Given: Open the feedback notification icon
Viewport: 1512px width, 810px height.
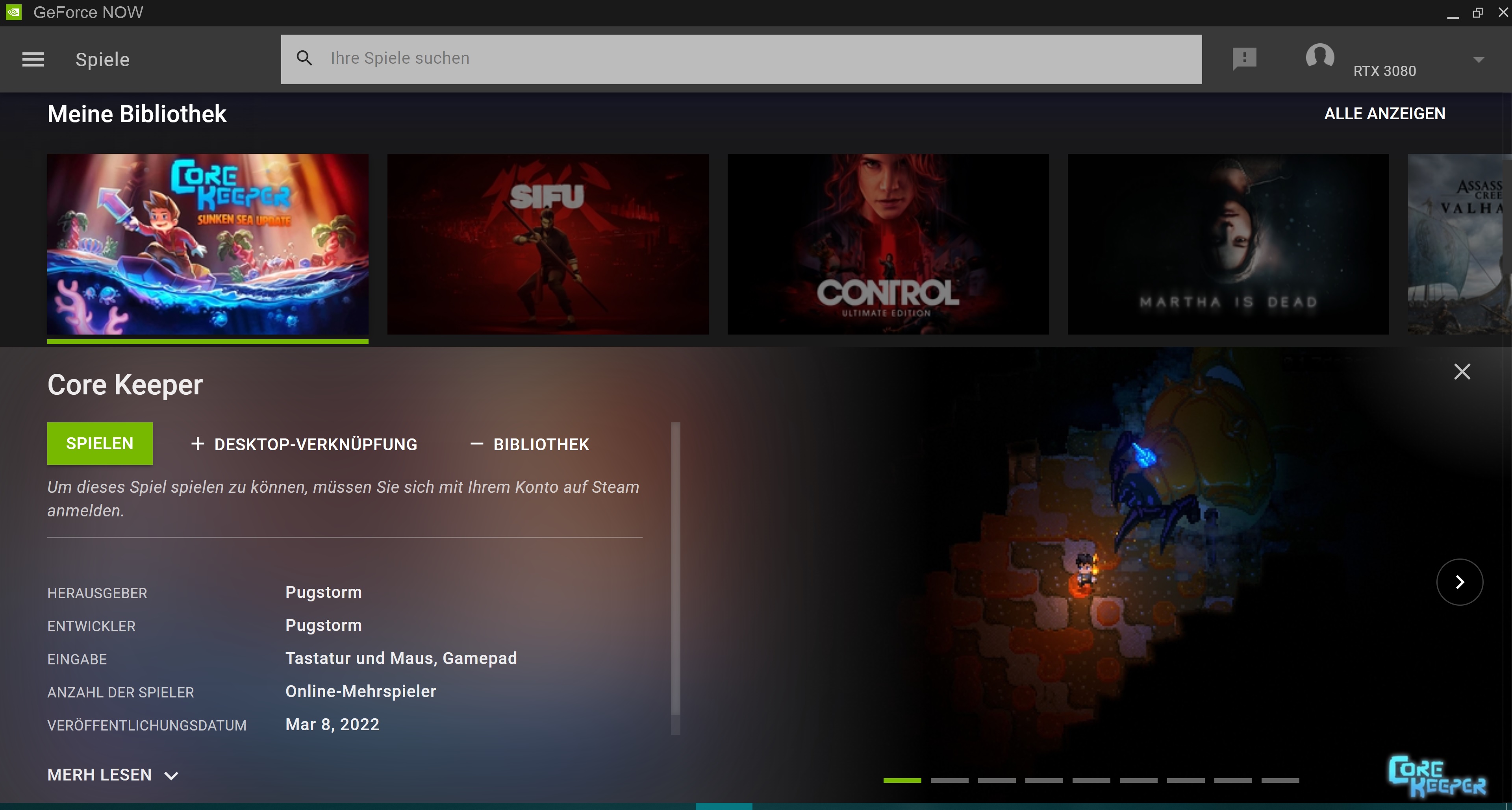Looking at the screenshot, I should (1244, 59).
